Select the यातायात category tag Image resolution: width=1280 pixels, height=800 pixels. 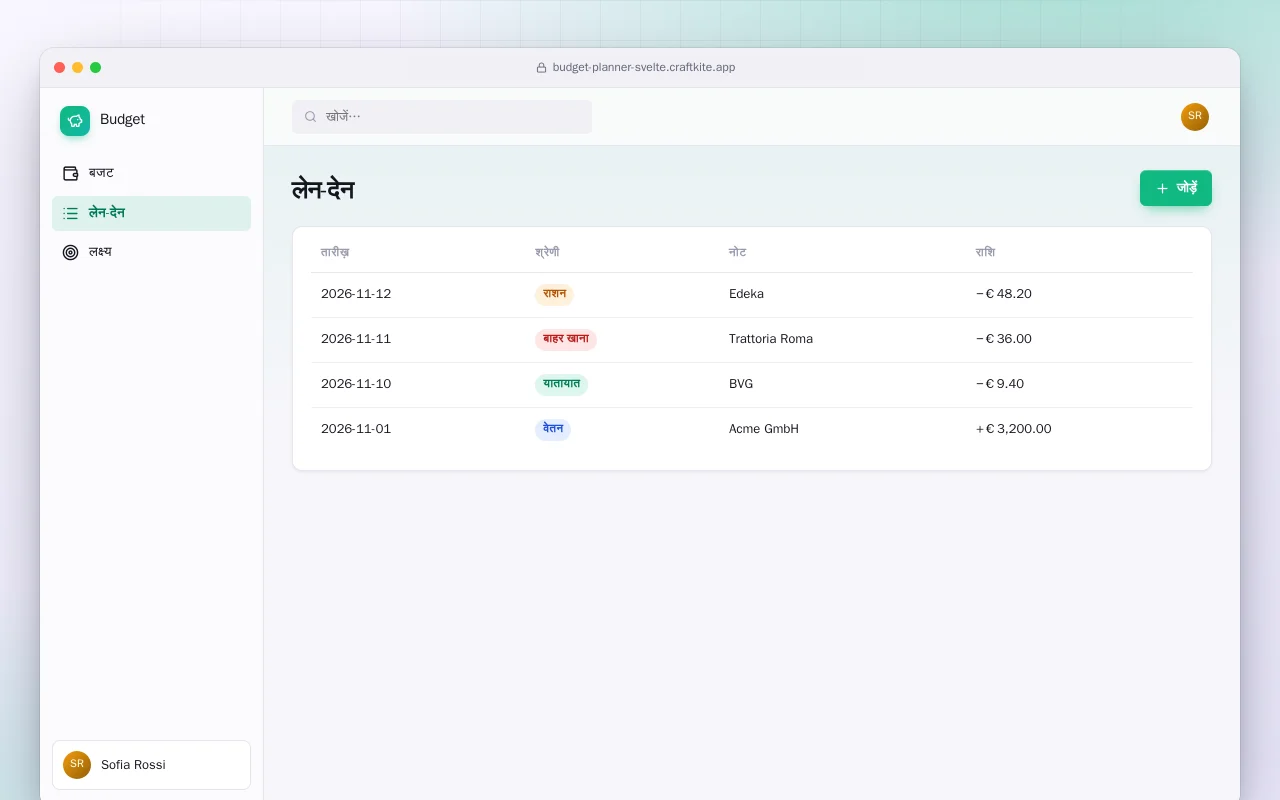[561, 384]
